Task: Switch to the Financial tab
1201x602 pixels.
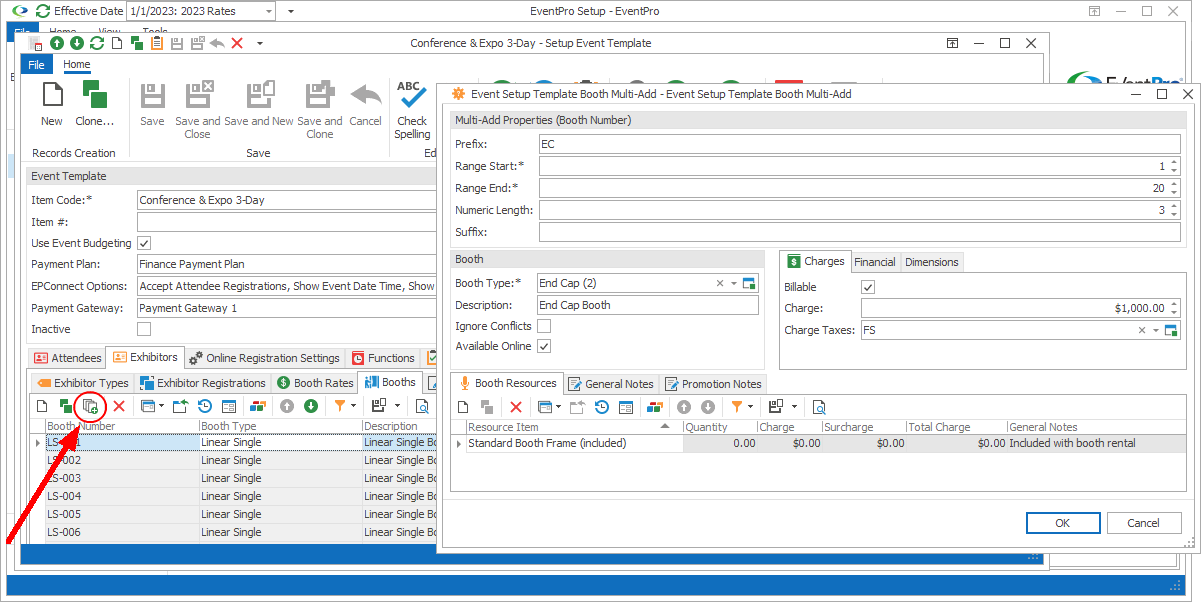Action: coord(875,262)
